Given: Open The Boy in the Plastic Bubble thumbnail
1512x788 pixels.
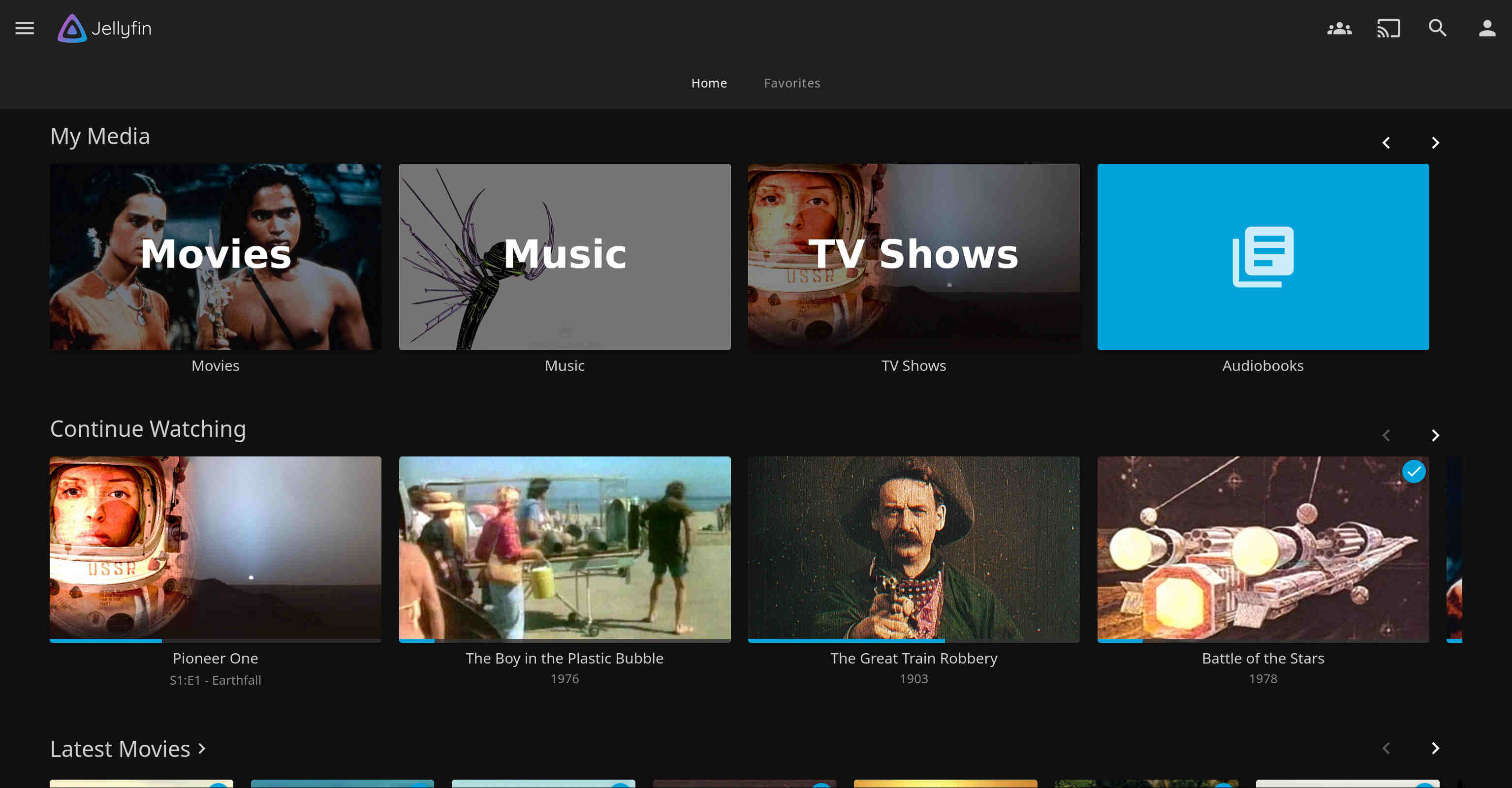Looking at the screenshot, I should 564,547.
